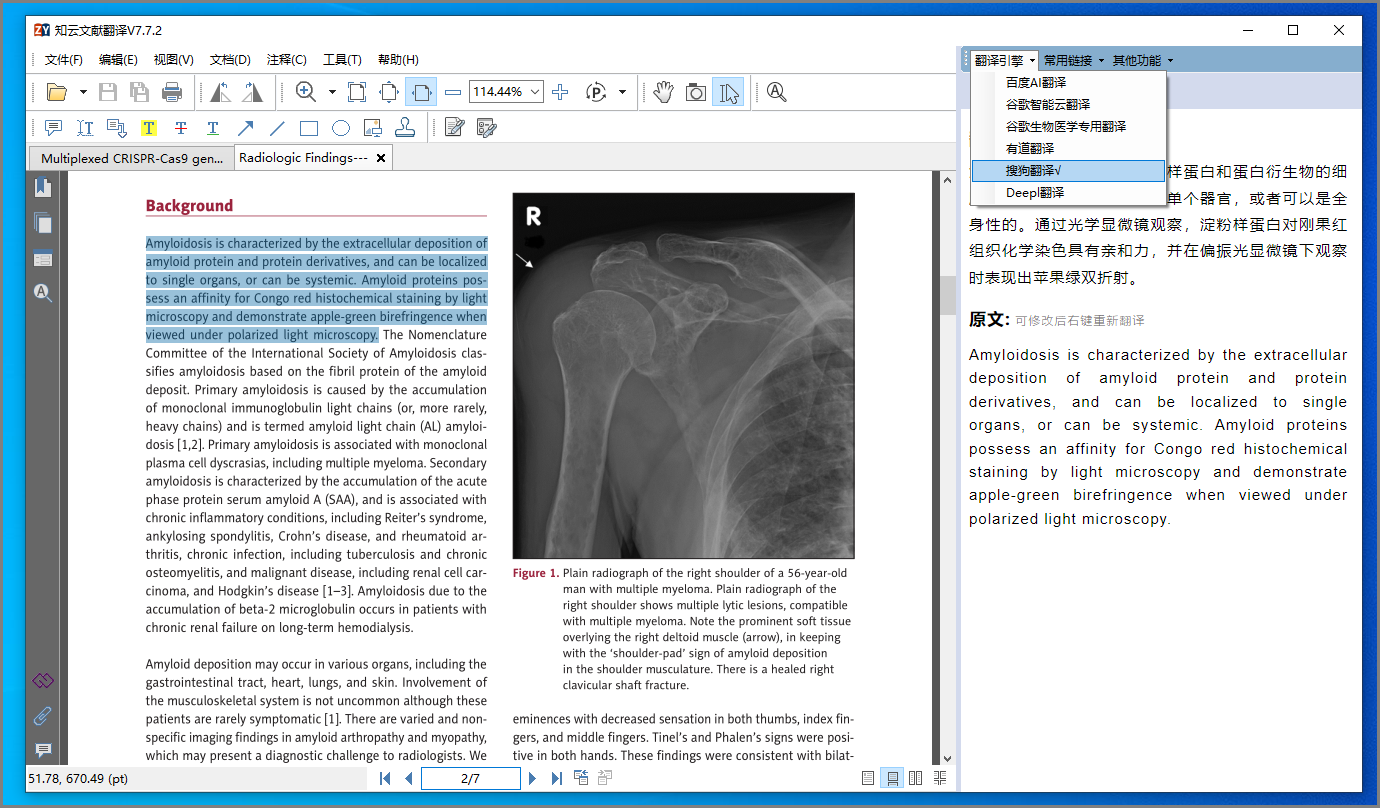1380x808 pixels.
Task: Rotate the page counterclockwise
Action: pos(221,92)
